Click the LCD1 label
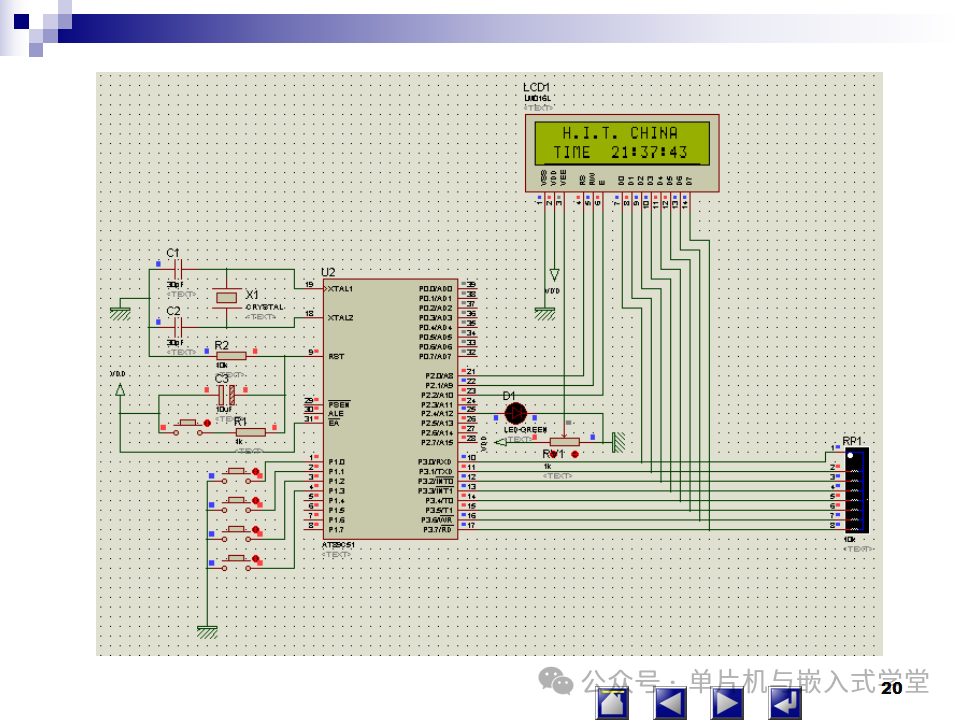Screen dimensions: 960x720 pos(536,87)
